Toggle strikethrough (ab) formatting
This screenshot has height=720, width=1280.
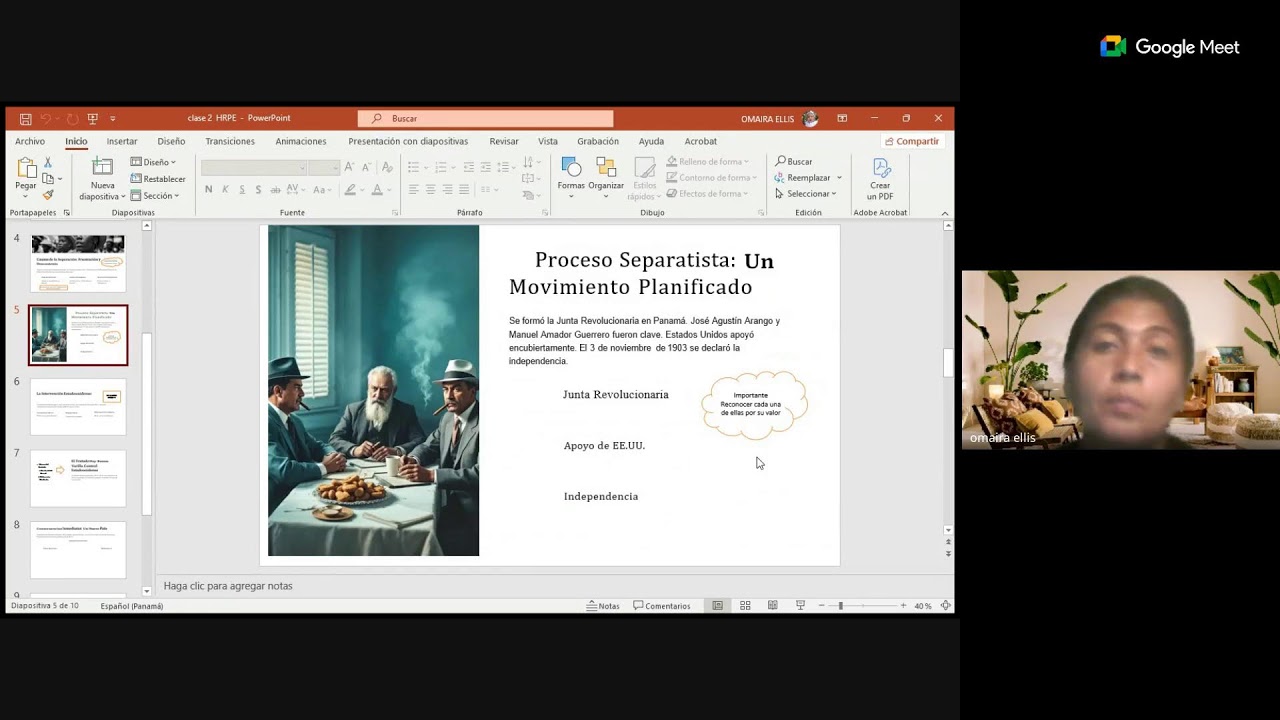pos(275,189)
